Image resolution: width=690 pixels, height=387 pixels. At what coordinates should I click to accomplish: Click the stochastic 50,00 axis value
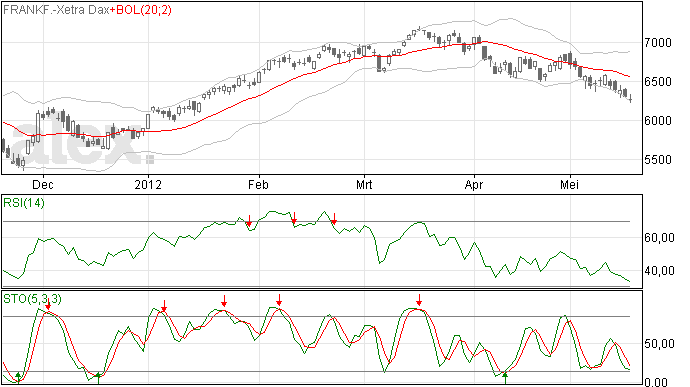tap(659, 344)
